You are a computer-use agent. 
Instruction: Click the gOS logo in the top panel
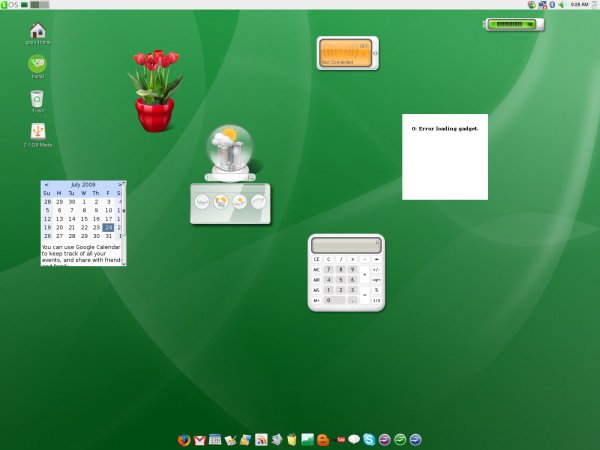(10, 5)
